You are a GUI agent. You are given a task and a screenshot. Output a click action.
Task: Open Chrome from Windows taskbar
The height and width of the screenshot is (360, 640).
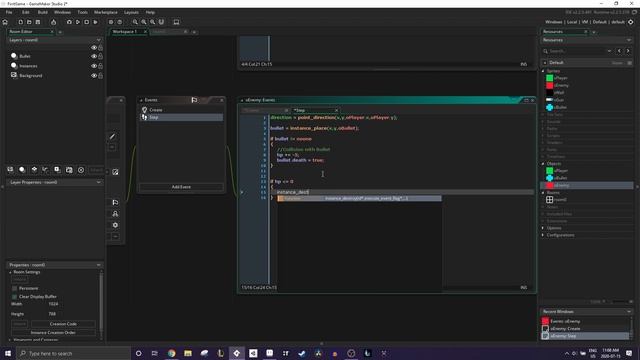(171, 353)
